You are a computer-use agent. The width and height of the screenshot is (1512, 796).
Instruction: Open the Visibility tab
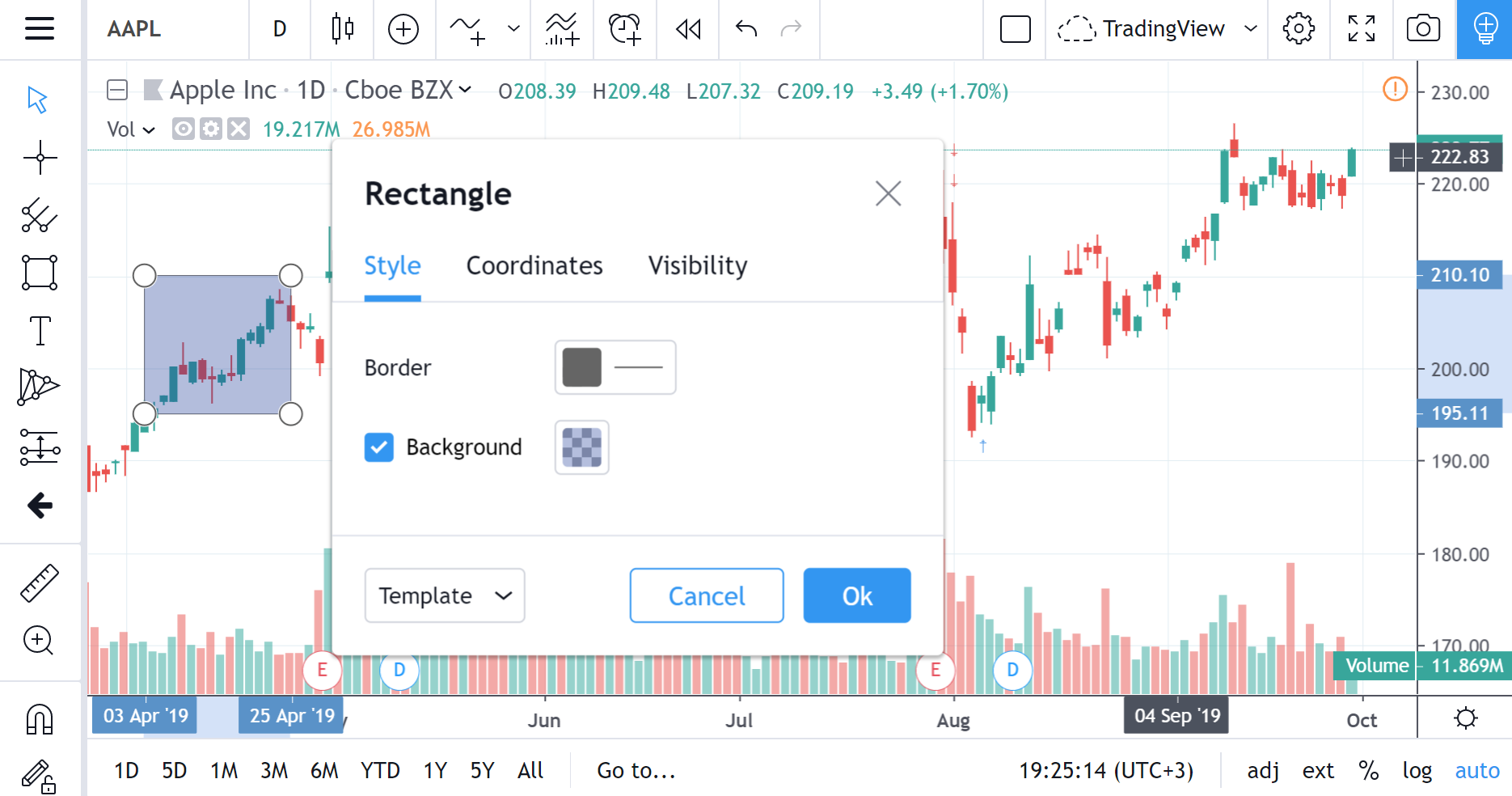pyautogui.click(x=696, y=265)
